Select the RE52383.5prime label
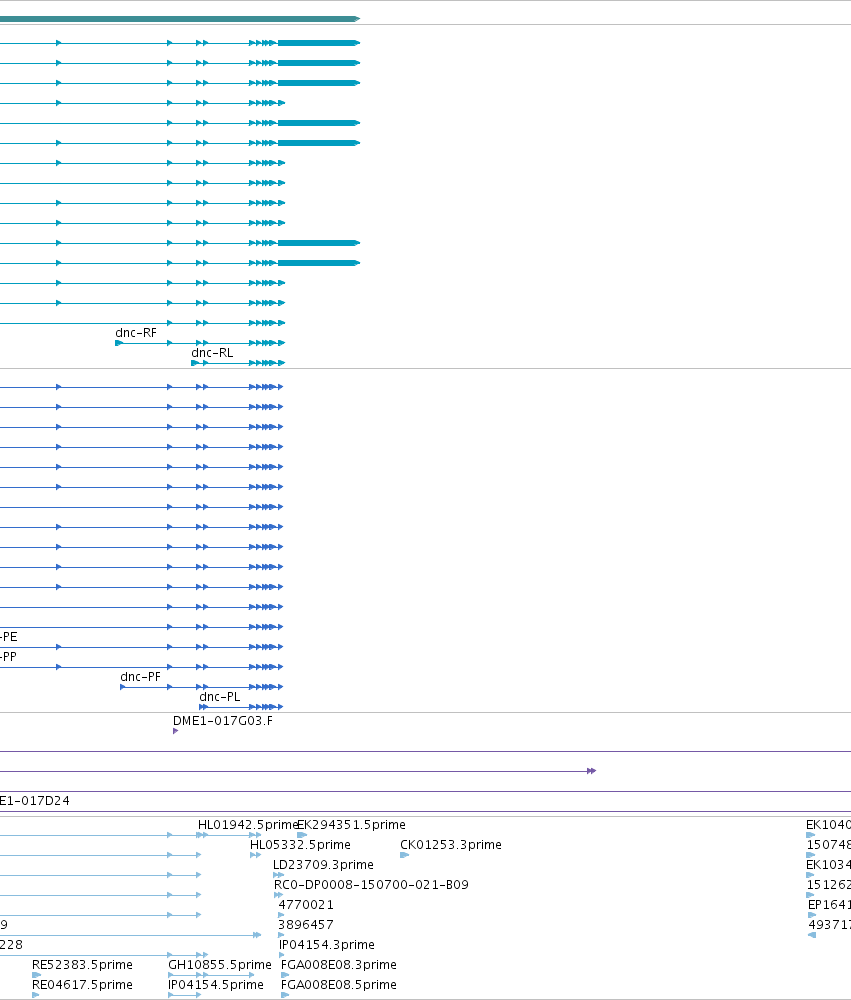Screen dimensions: 851x1000 82,964
